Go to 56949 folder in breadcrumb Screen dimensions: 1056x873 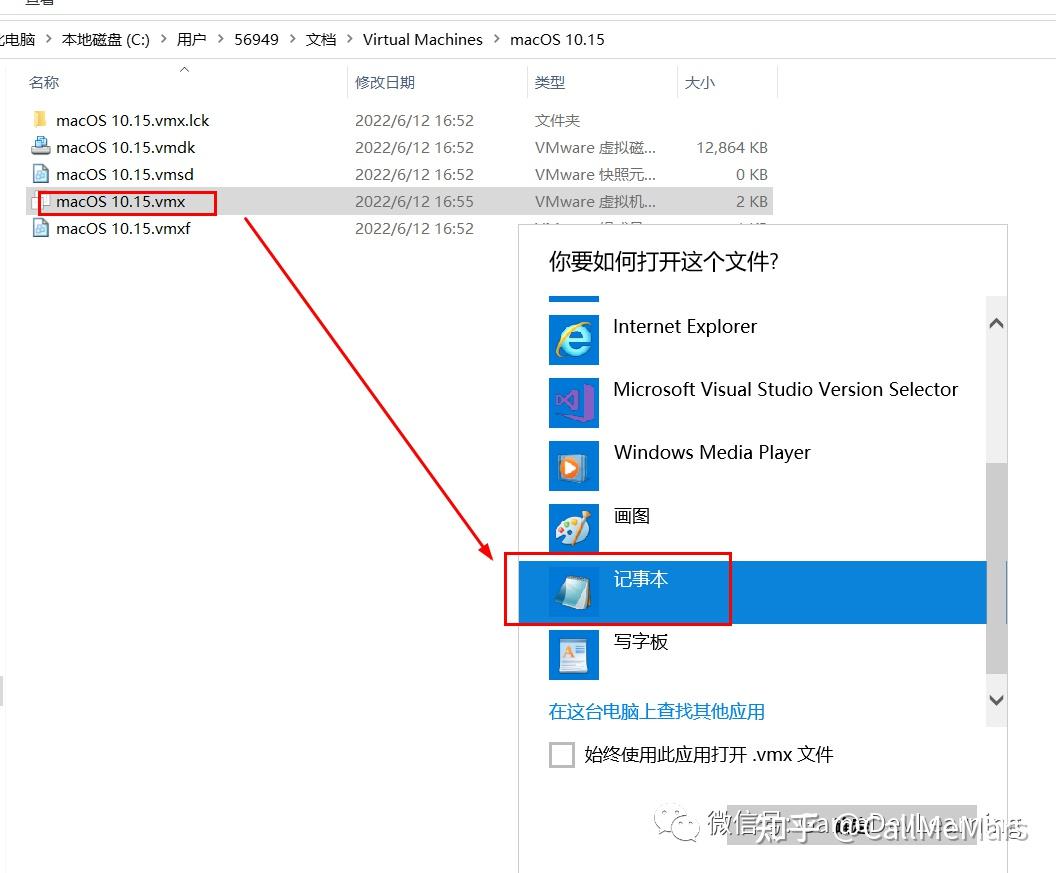click(x=257, y=39)
